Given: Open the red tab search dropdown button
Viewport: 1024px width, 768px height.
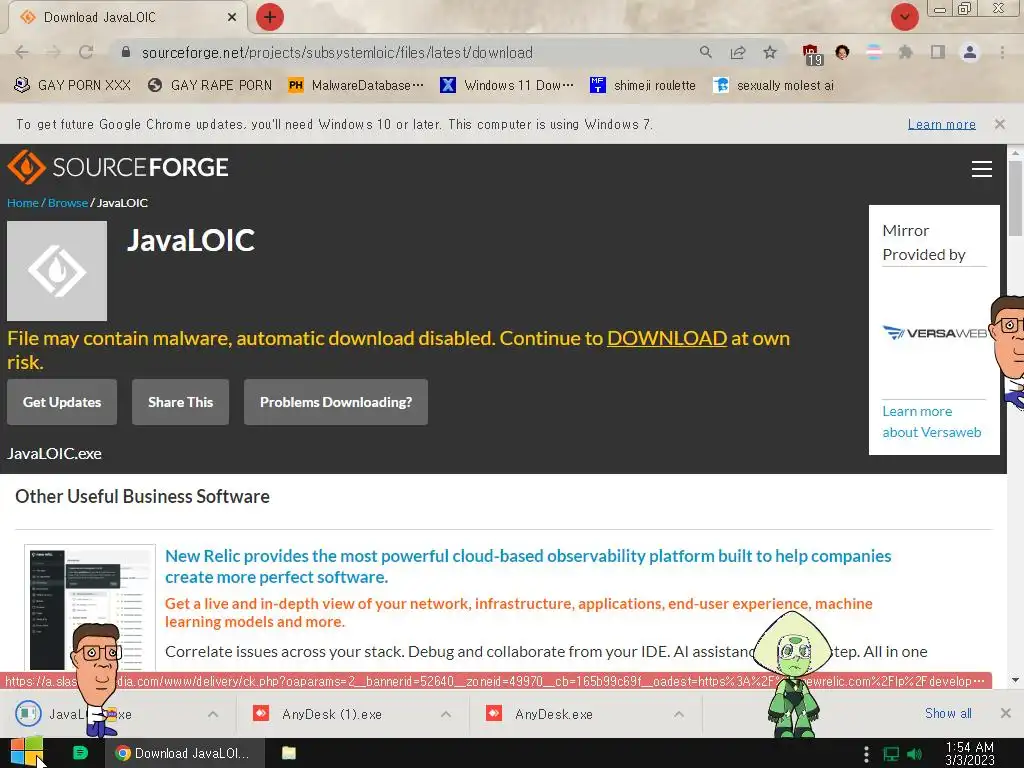Looking at the screenshot, I should pyautogui.click(x=904, y=17).
